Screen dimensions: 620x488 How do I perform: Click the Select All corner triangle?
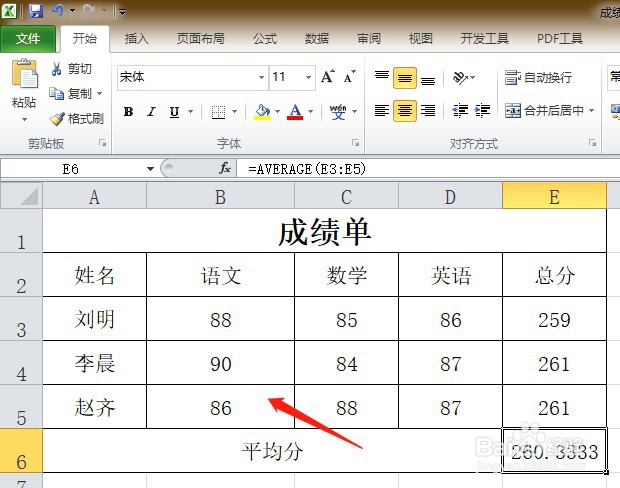coord(21,196)
